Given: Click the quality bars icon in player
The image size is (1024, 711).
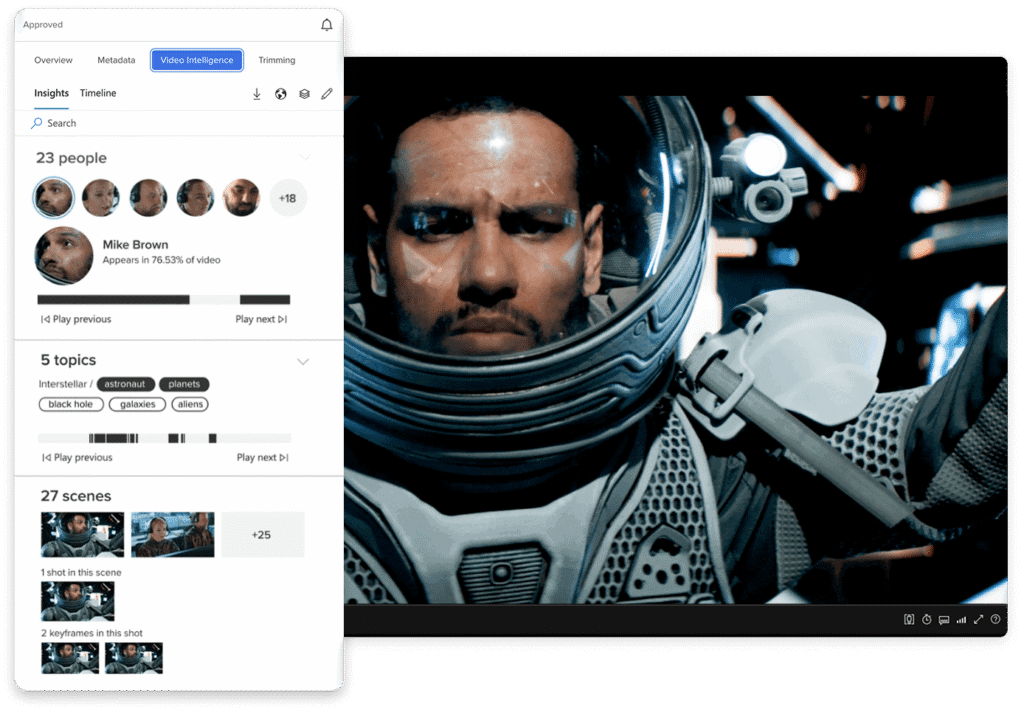Looking at the screenshot, I should pyautogui.click(x=961, y=620).
